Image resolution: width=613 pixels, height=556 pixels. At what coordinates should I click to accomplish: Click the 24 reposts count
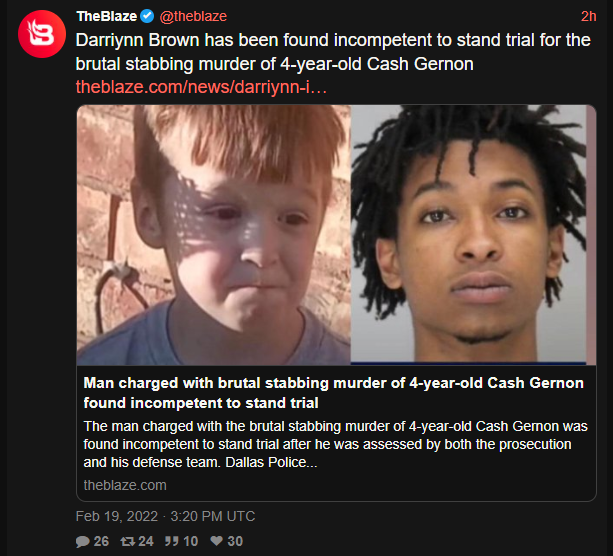click(146, 541)
